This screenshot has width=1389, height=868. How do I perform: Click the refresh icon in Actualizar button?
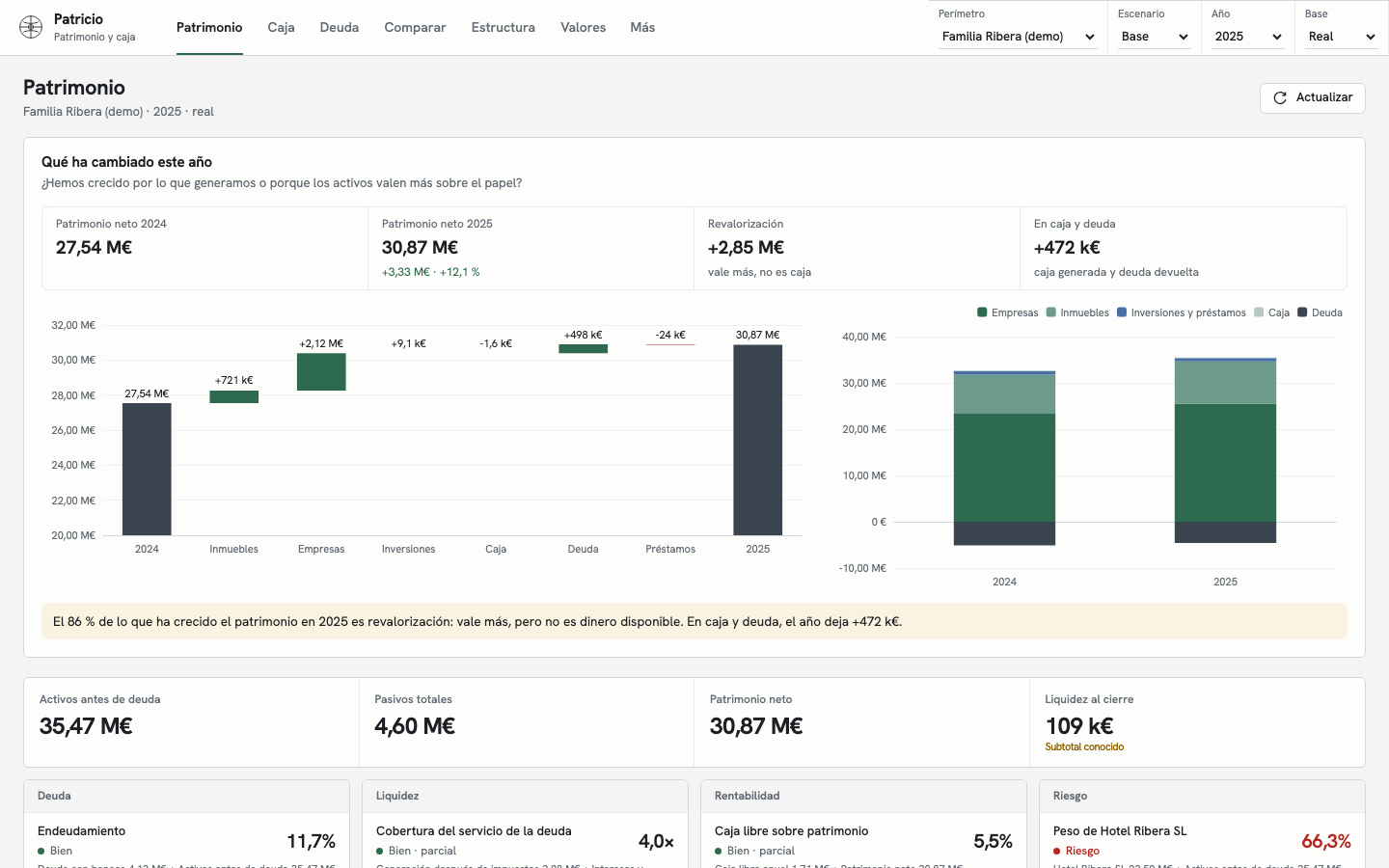coord(1280,97)
